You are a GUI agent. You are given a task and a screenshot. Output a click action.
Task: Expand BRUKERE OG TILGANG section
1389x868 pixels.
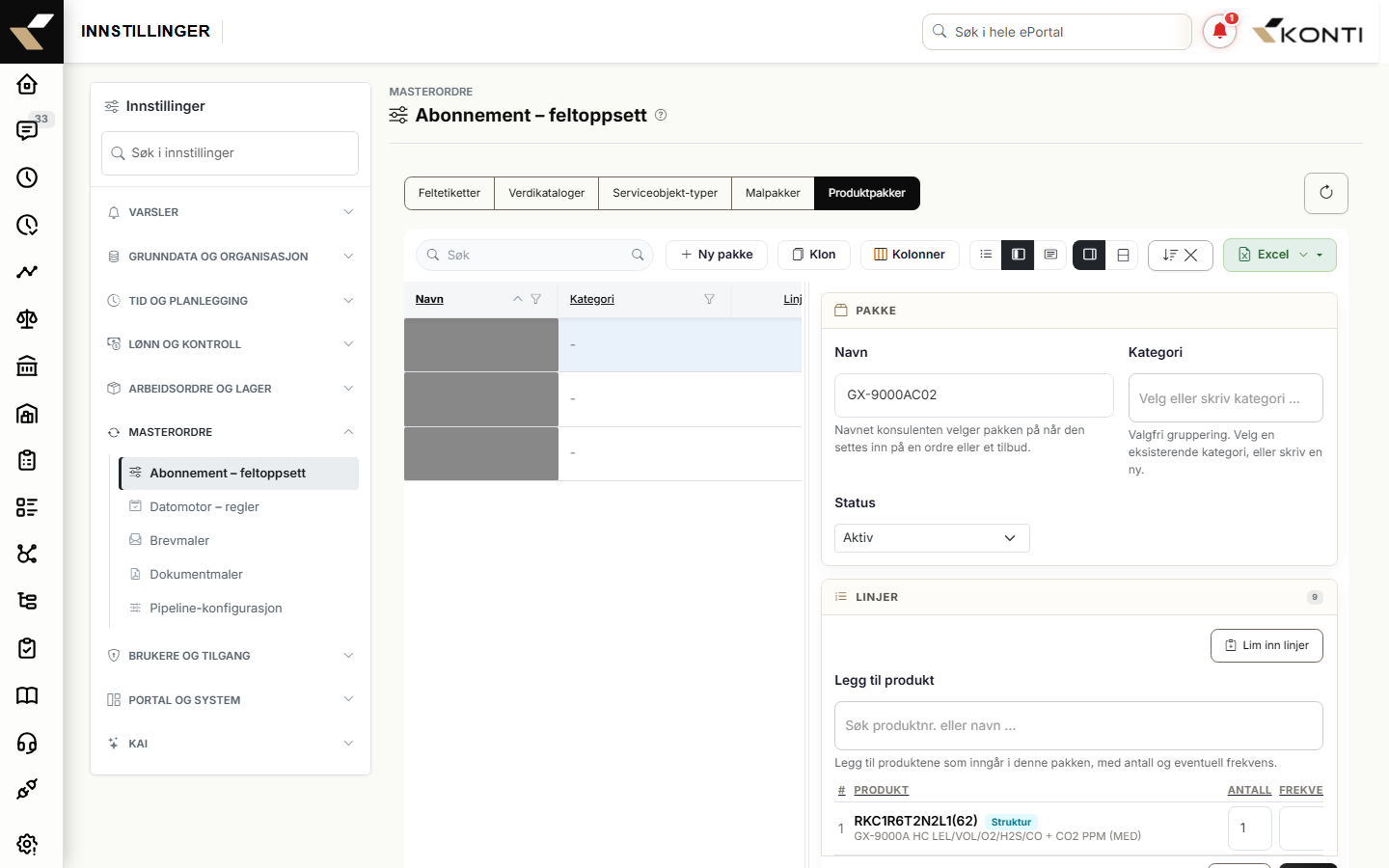point(231,656)
